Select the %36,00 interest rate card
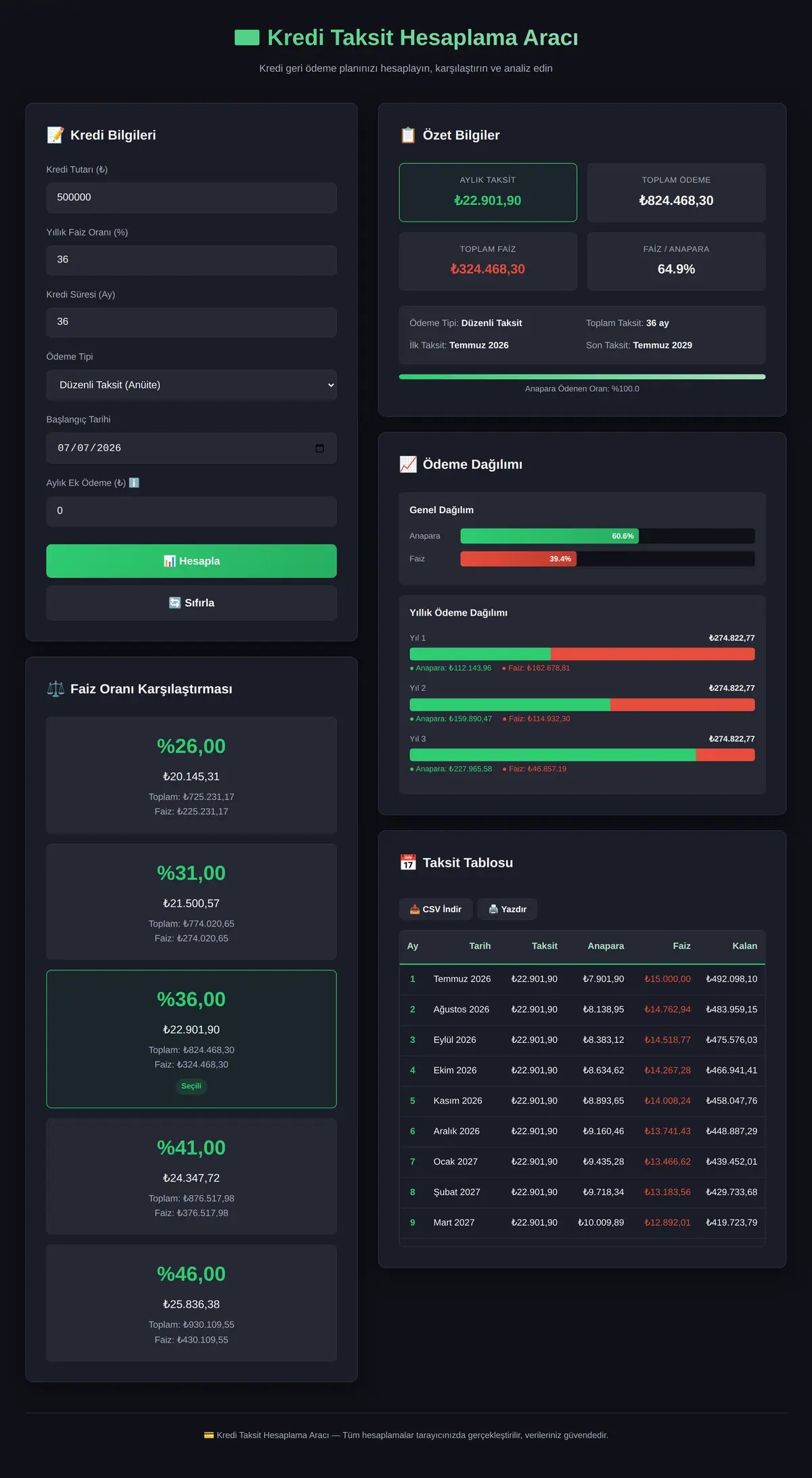The height and width of the screenshot is (1478, 812). point(191,1039)
